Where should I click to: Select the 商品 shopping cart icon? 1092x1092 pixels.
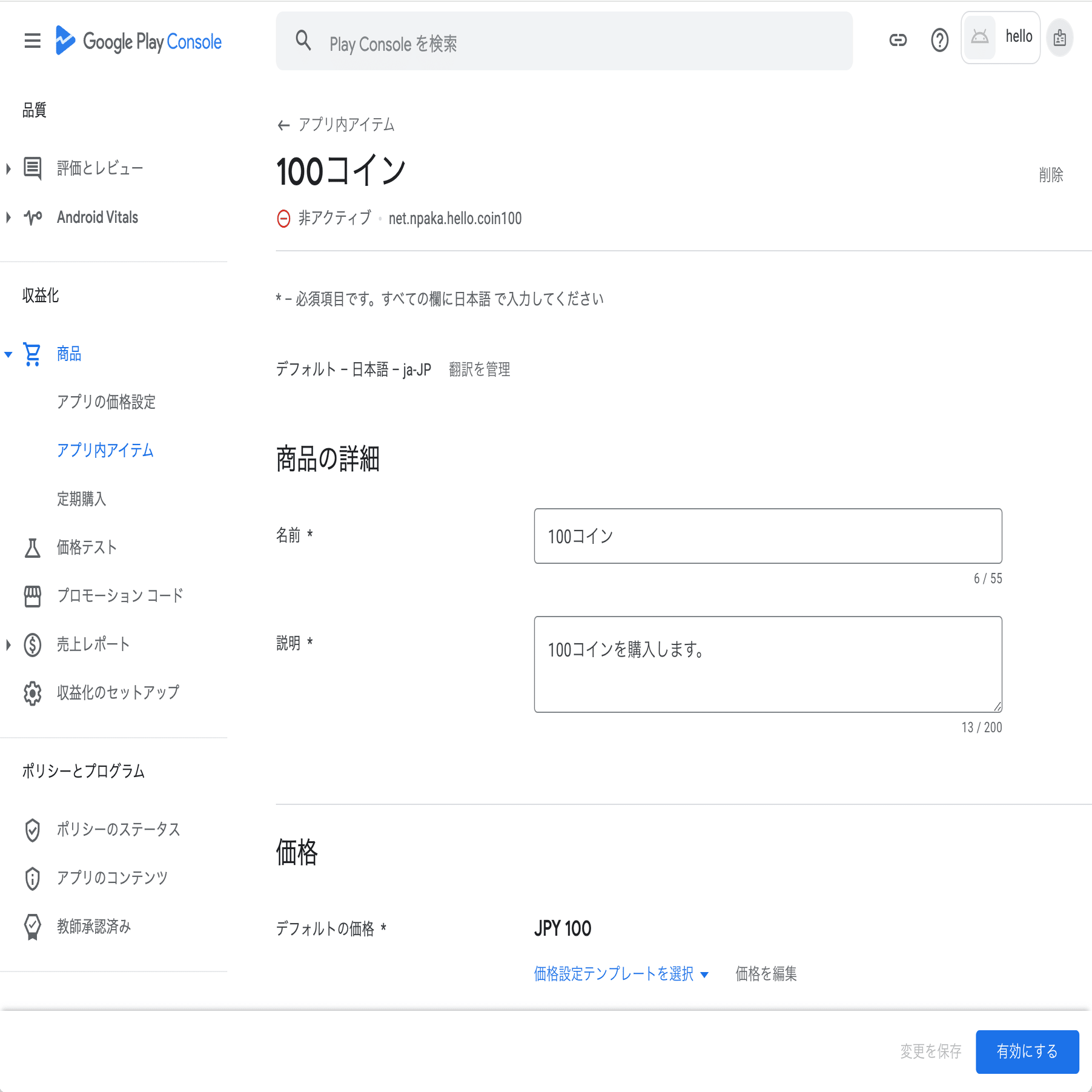(x=31, y=354)
